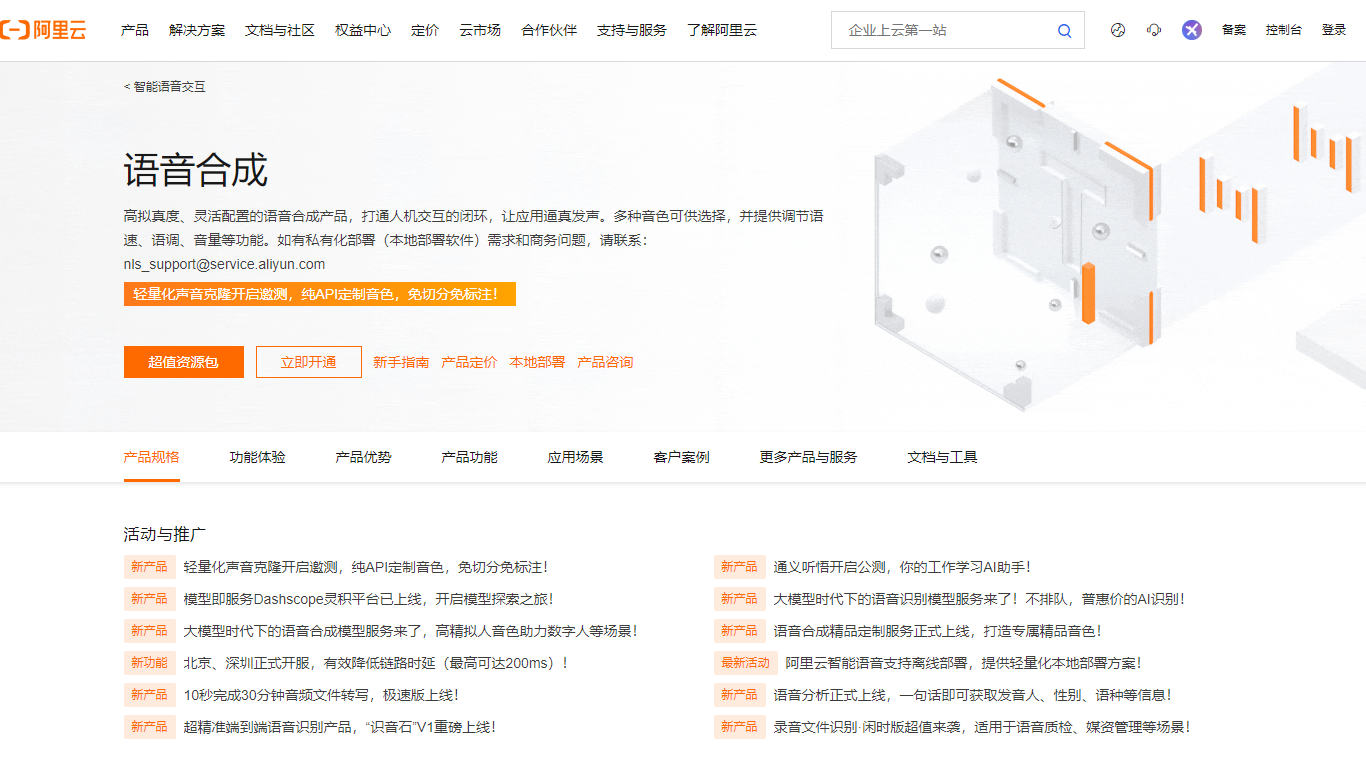Click the 新功能 tag

click(x=150, y=663)
